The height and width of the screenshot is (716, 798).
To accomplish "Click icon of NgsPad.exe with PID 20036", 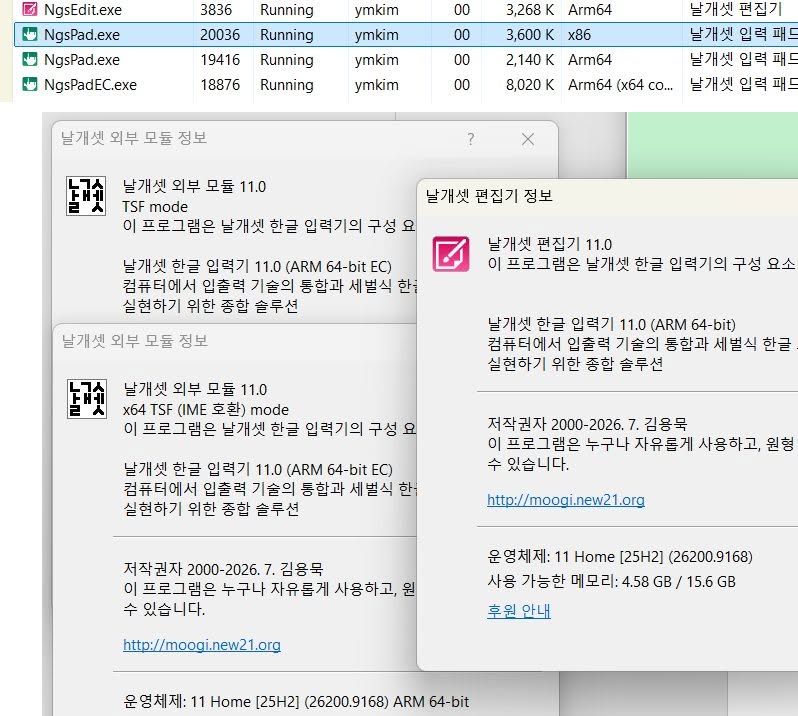I will [x=30, y=34].
